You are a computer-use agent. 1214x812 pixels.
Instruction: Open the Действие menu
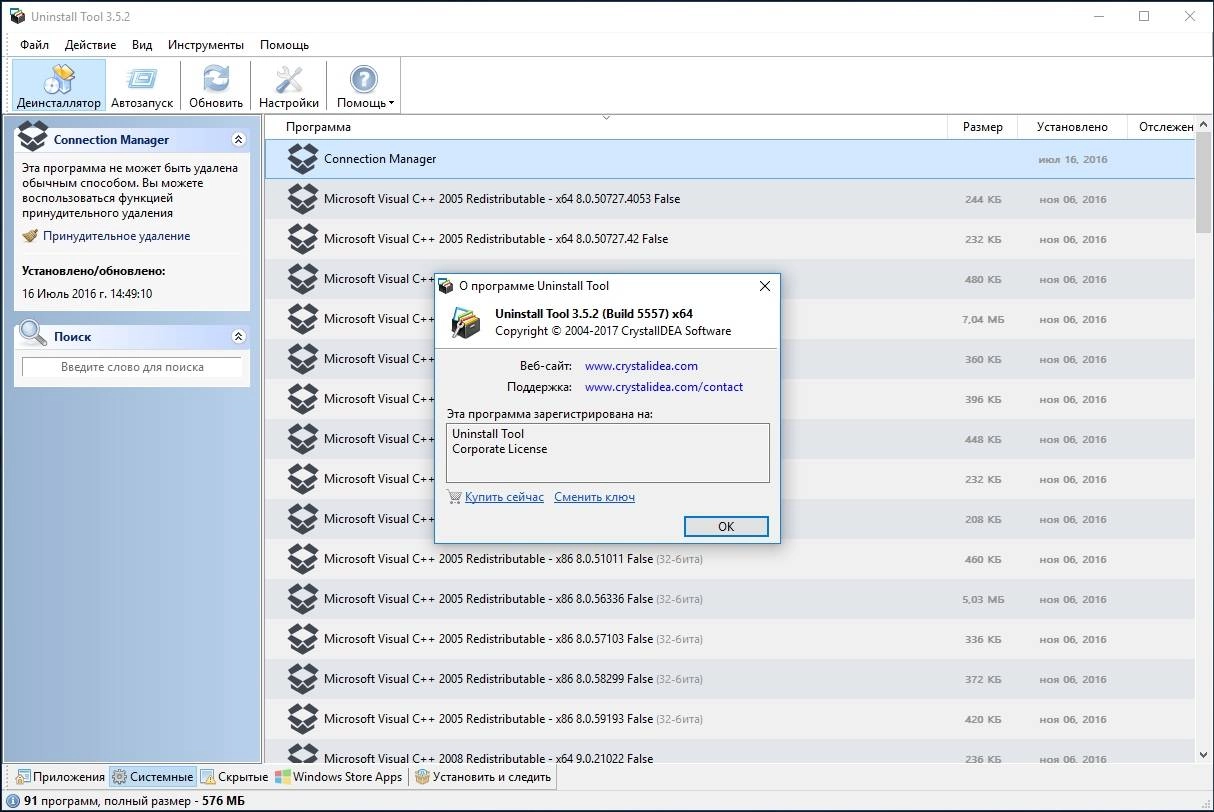(90, 45)
